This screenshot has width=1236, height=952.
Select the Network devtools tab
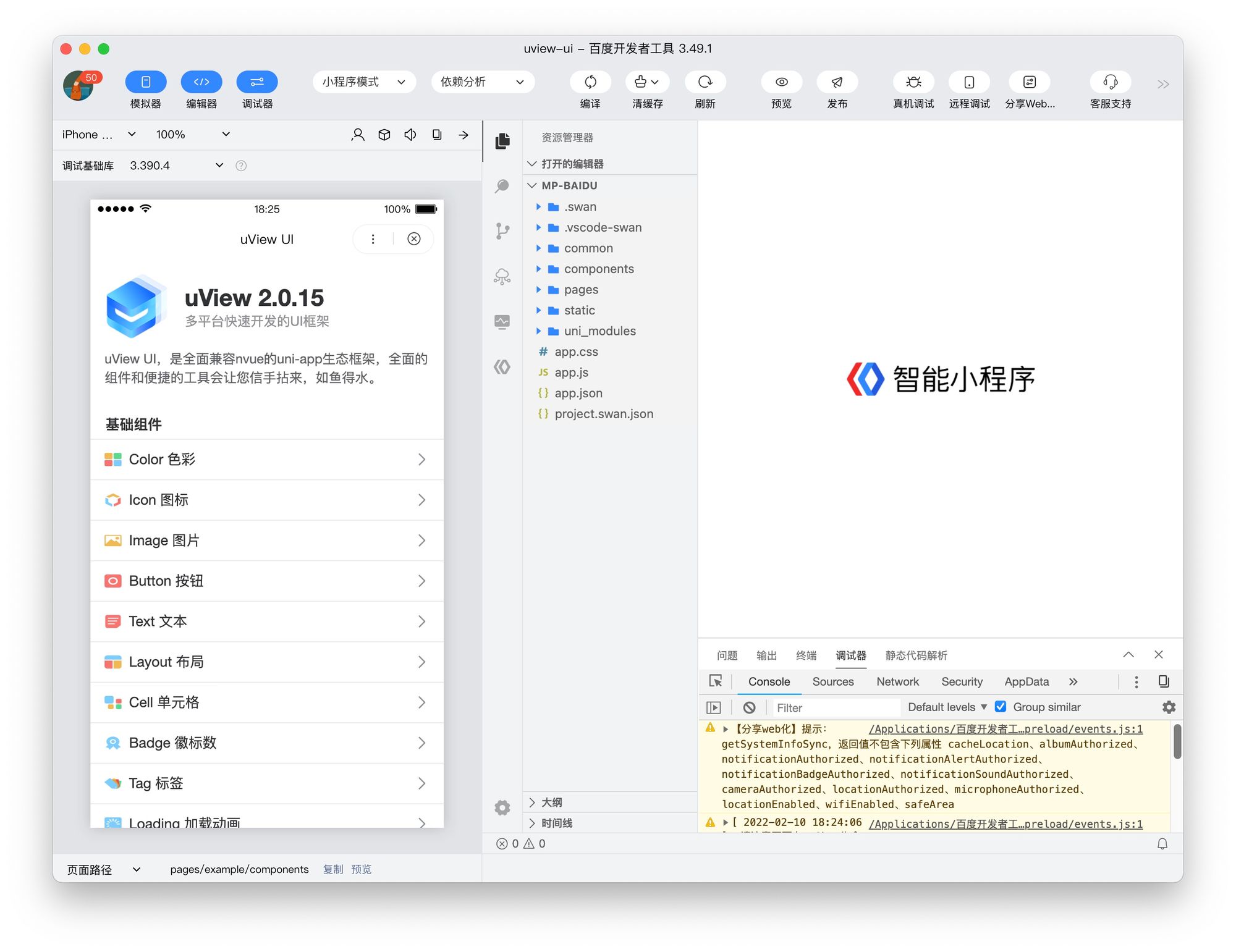pyautogui.click(x=897, y=681)
